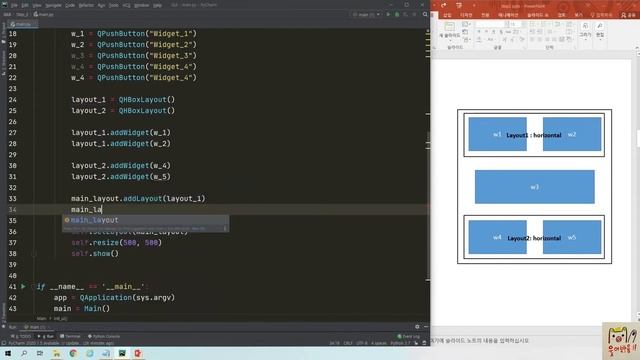640x360 pixels.
Task: Click Undo arrow in PowerPoint title bar
Action: click(444, 5)
